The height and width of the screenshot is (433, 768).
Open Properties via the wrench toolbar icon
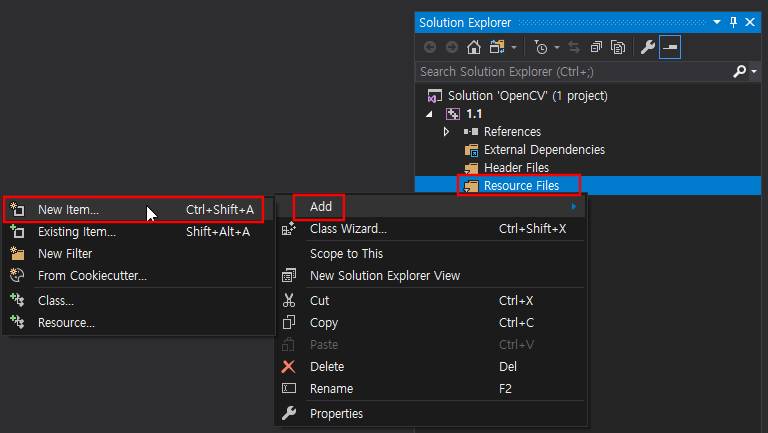click(647, 47)
